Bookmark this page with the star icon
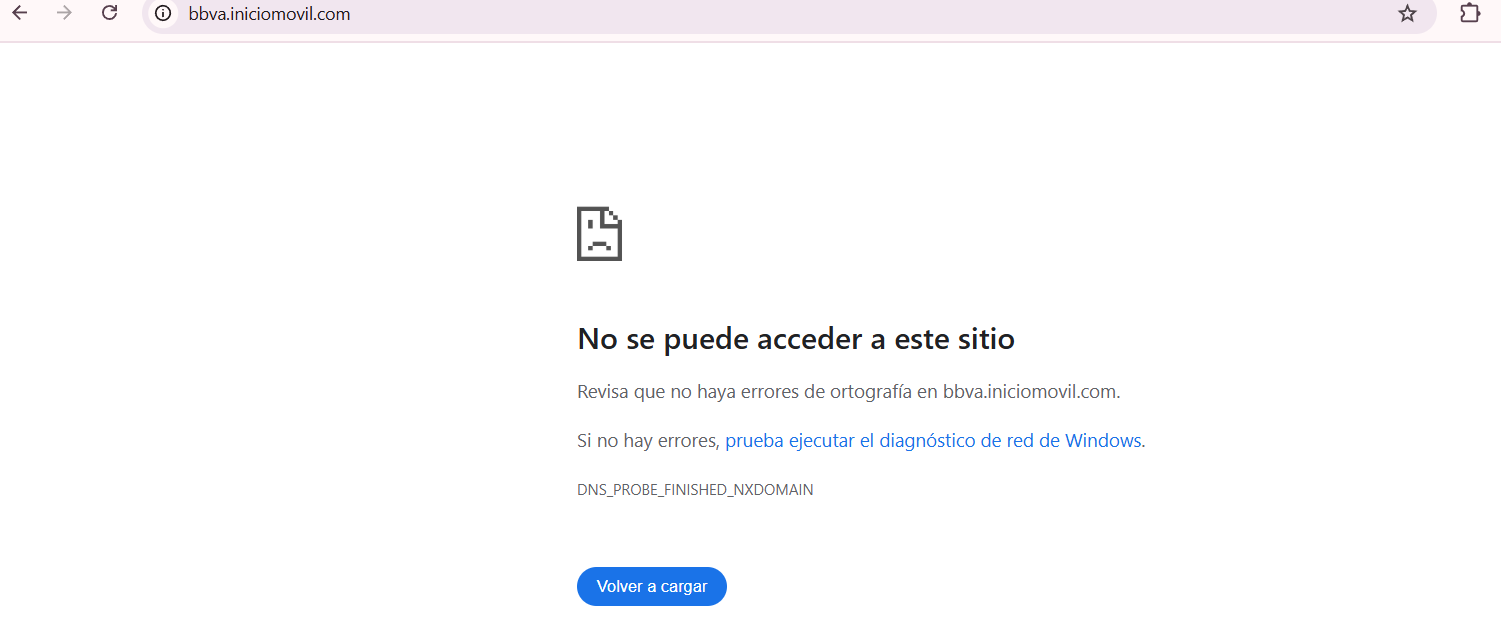This screenshot has height=626, width=1501. (x=1407, y=14)
